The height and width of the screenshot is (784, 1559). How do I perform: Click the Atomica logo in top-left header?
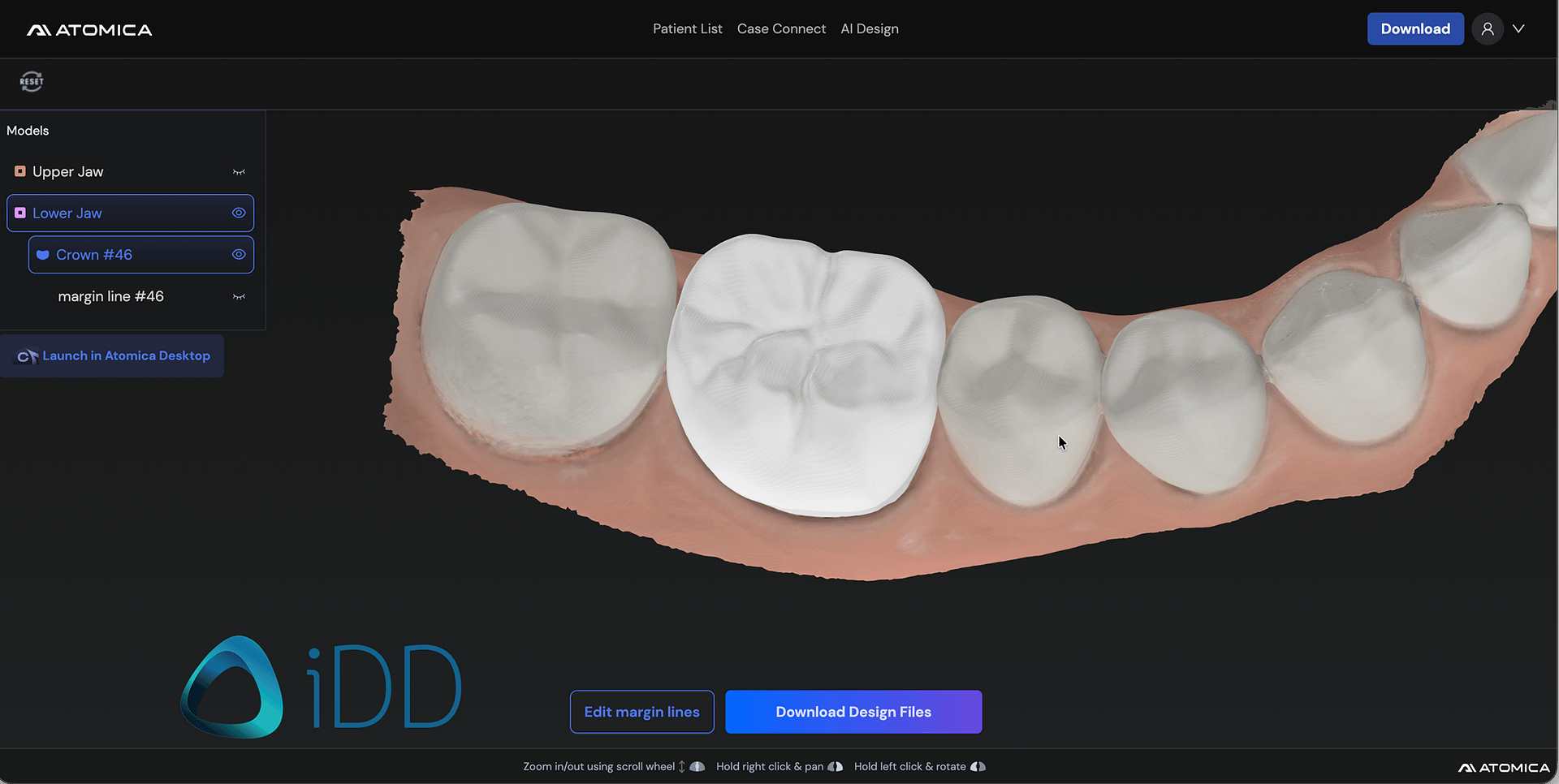point(89,30)
